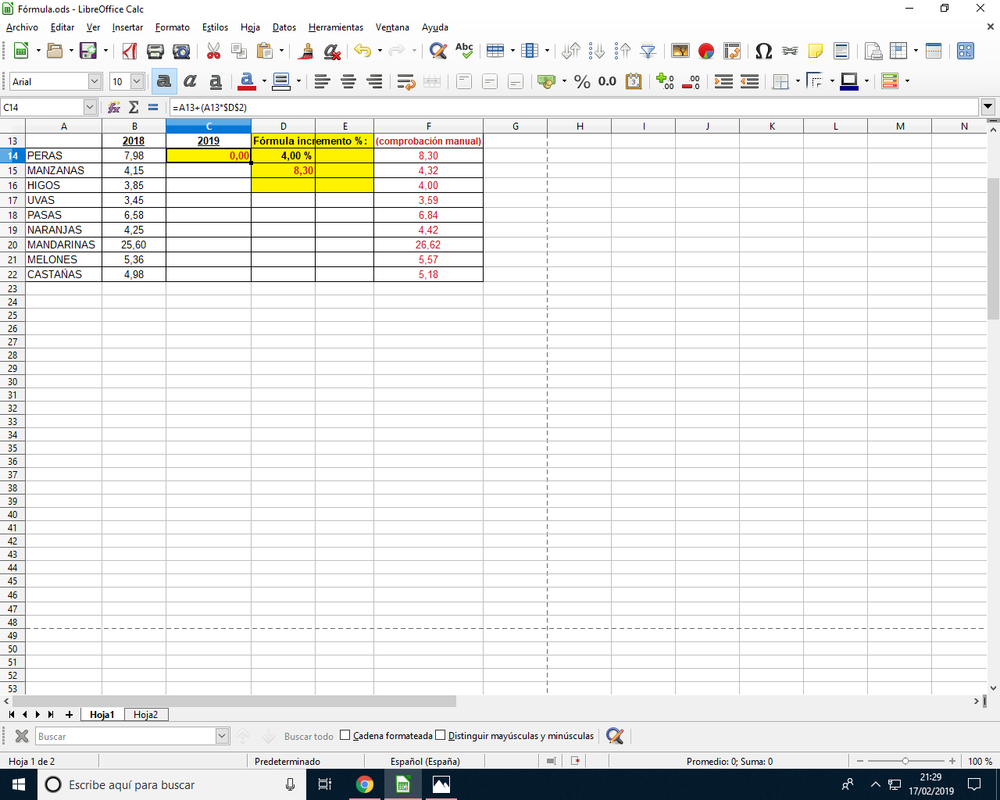Toggle Align right button
The width and height of the screenshot is (1000, 800).
[374, 81]
